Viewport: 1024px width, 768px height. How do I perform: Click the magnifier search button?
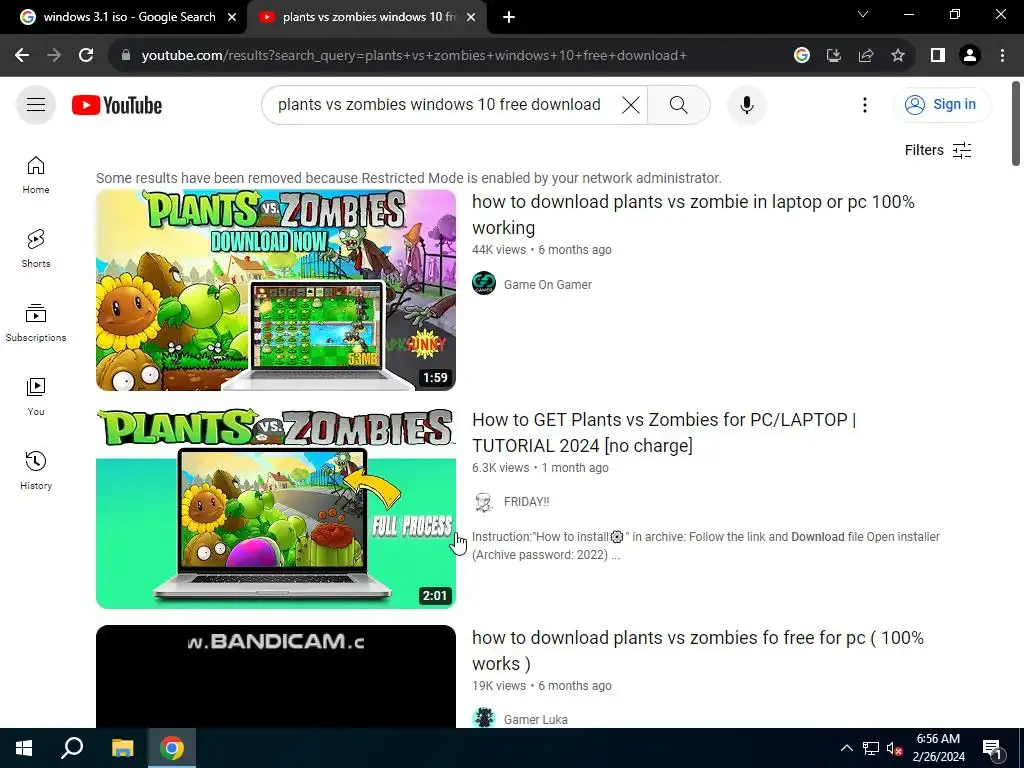point(679,104)
